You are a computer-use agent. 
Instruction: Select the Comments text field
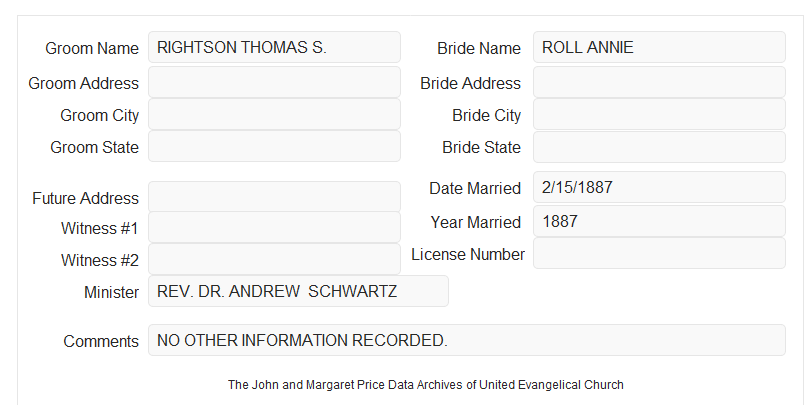467,340
